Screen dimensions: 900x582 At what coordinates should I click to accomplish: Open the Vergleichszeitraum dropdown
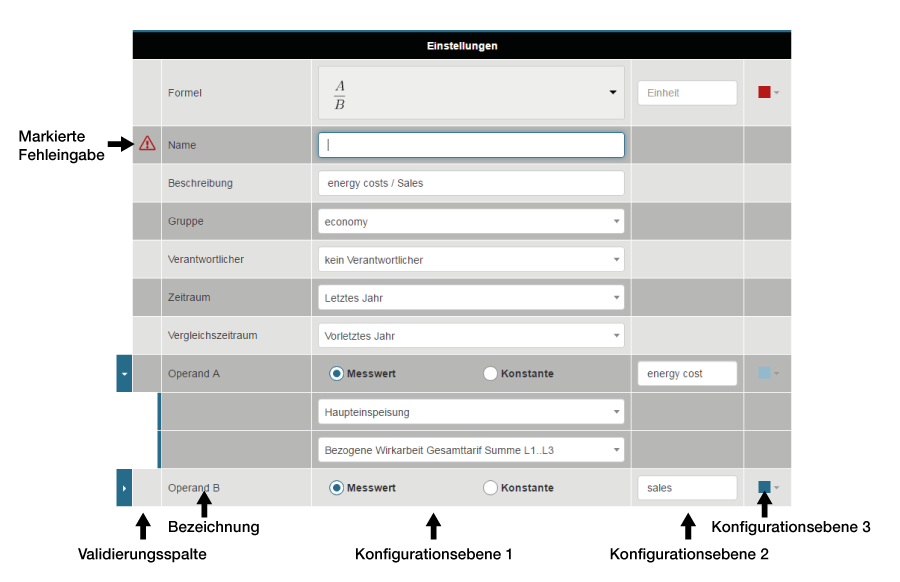pos(471,335)
